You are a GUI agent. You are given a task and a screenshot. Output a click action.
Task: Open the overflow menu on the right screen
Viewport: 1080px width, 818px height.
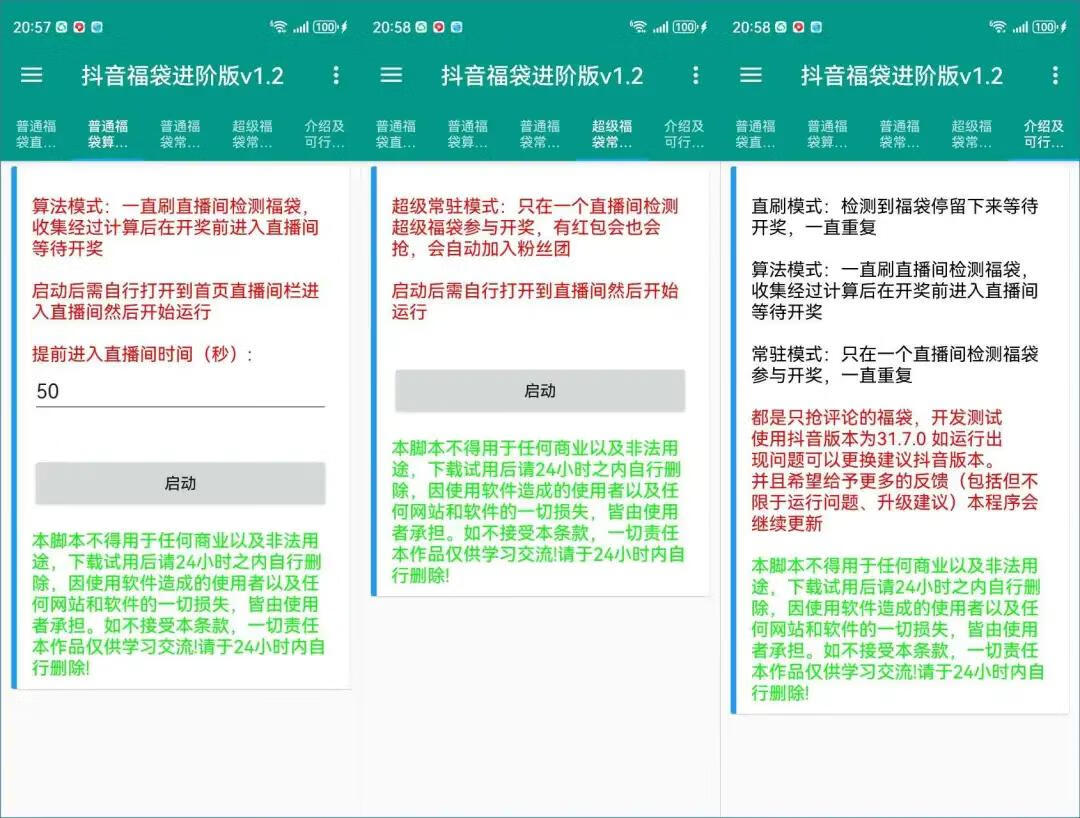click(1054, 75)
